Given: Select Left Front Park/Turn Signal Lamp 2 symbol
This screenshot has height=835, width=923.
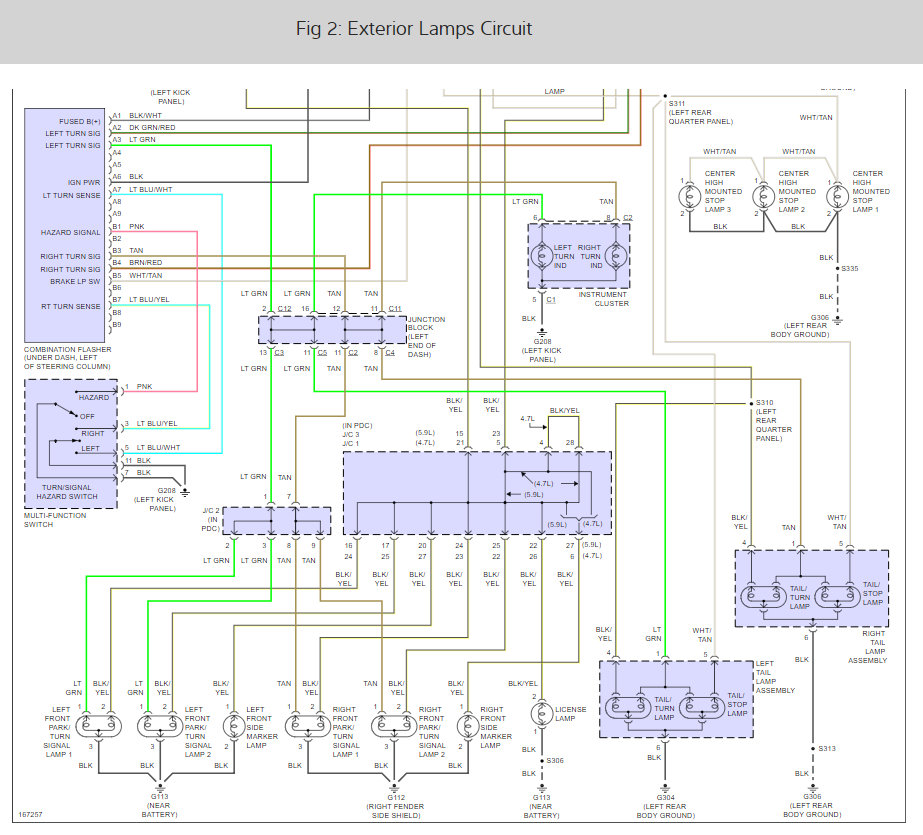Looking at the screenshot, I should pyautogui.click(x=160, y=726).
